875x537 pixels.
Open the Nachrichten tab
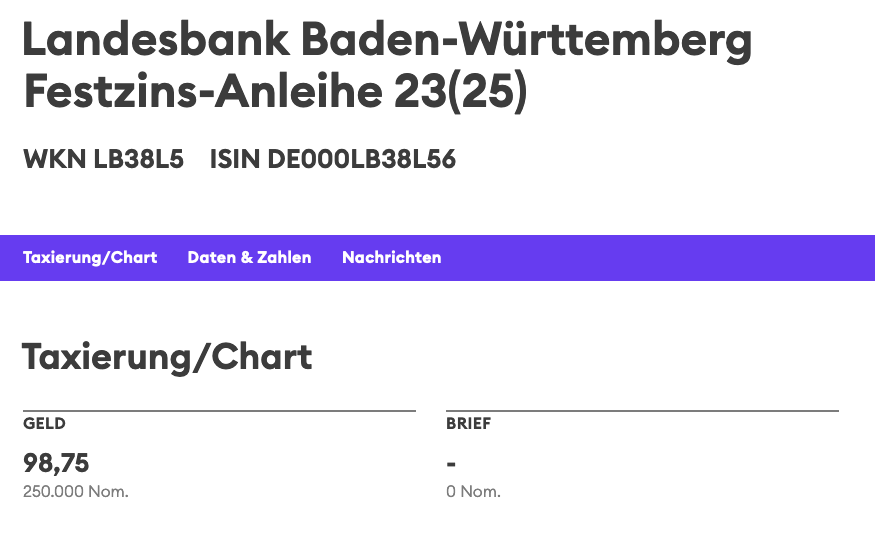391,258
